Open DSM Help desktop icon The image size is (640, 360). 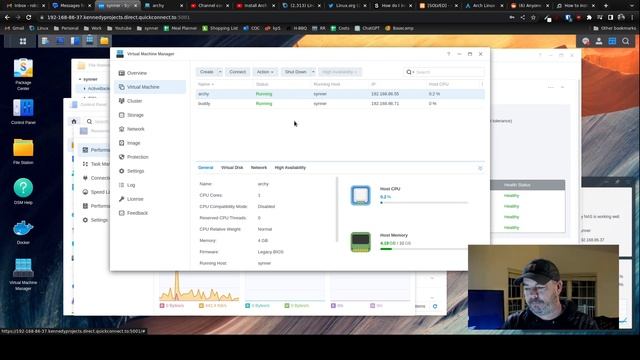click(23, 191)
